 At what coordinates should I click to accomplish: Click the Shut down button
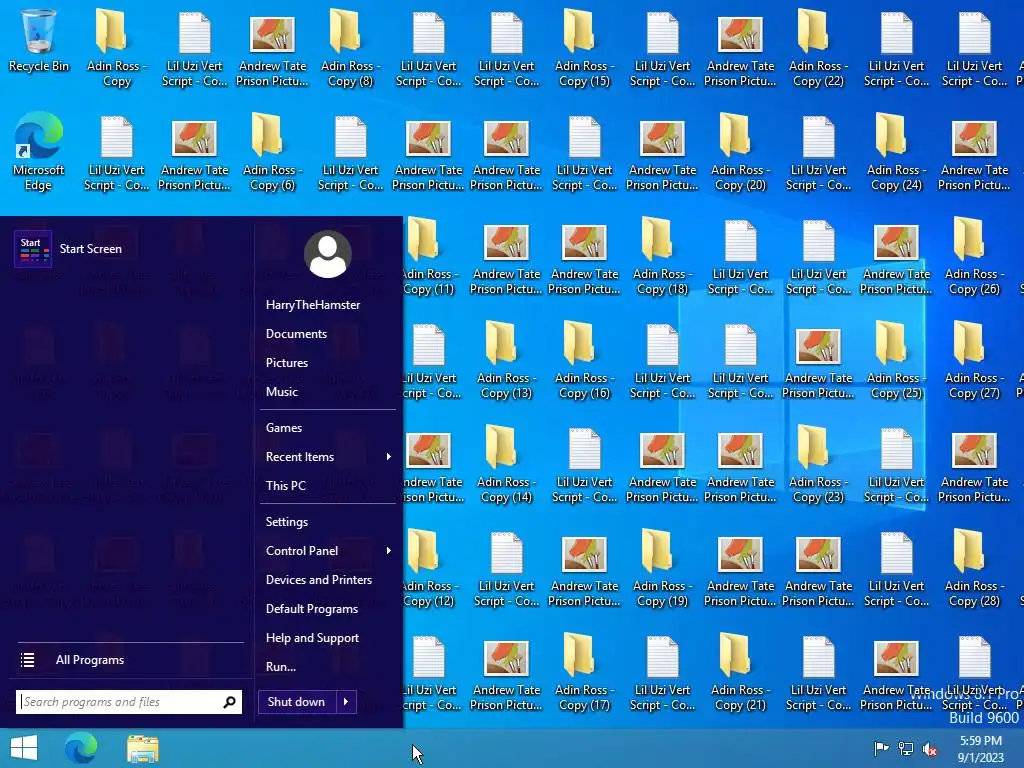pos(297,702)
